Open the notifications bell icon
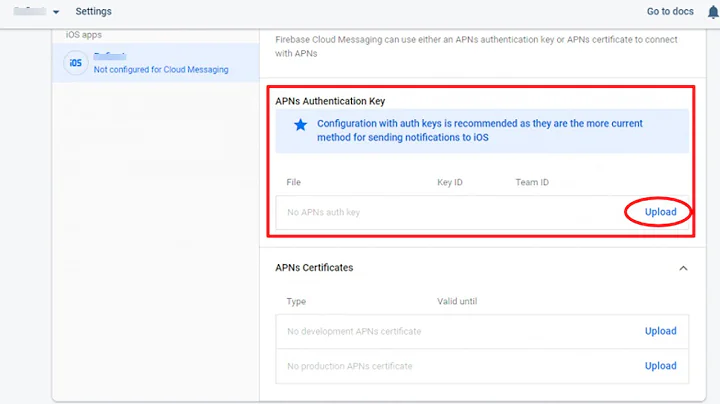Image resolution: width=720 pixels, height=404 pixels. click(x=713, y=12)
